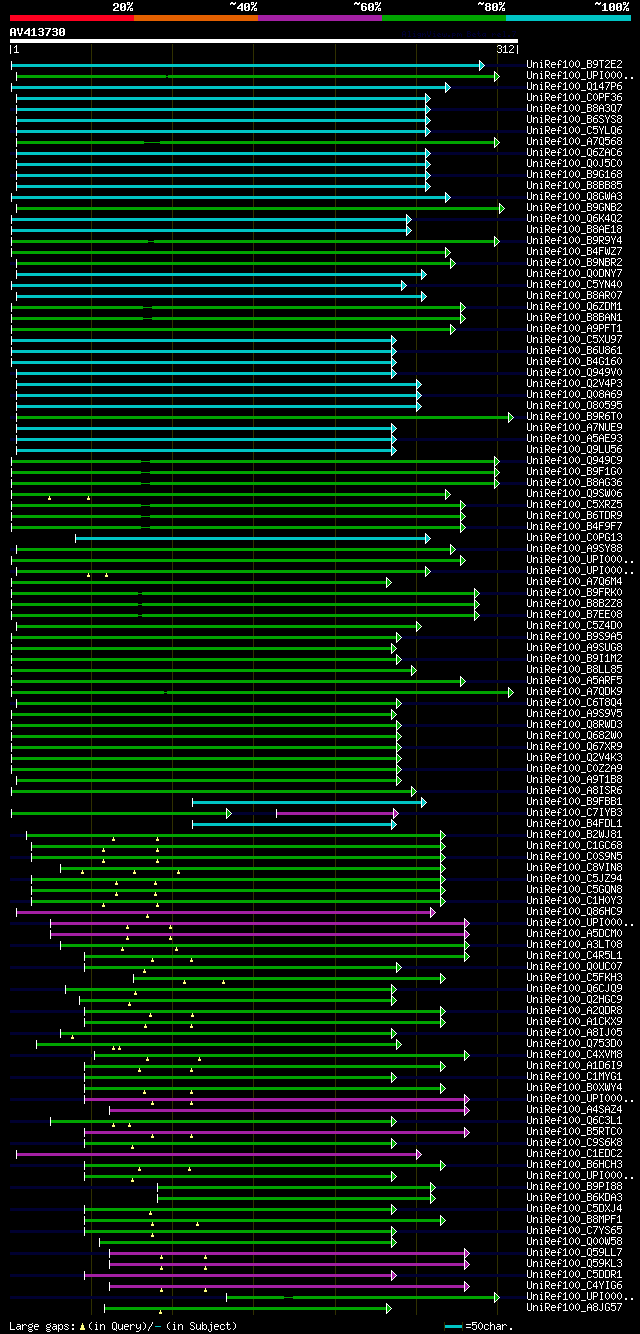The image size is (640, 1334).
Task: Open hit UniRef100_C5YLQ6
Action: pyautogui.click(x=575, y=131)
